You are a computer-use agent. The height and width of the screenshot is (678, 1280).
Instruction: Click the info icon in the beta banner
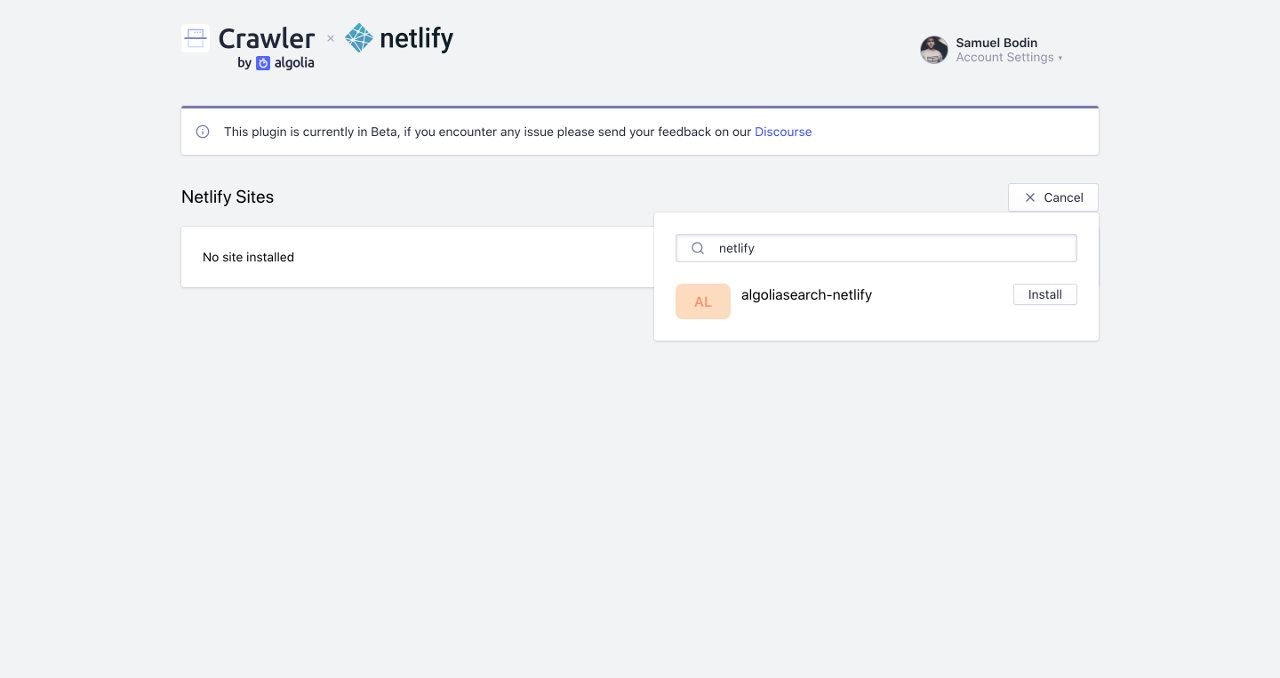click(203, 130)
